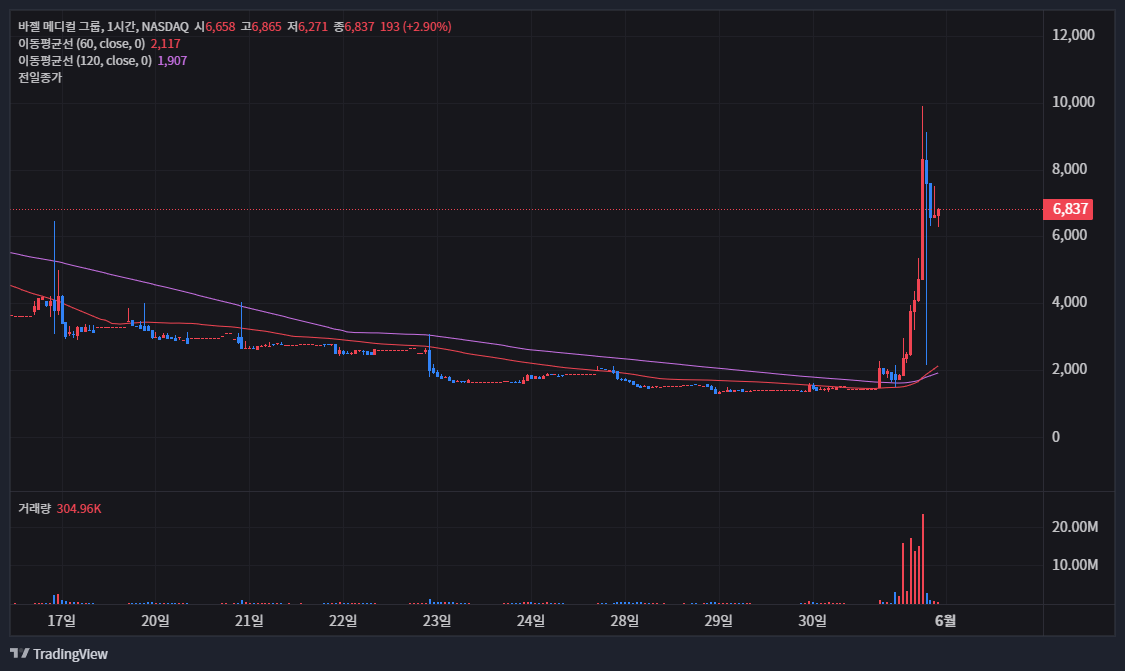Viewport: 1125px width, 671px height.
Task: Select the 전일종가 indicator label
Action: click(x=40, y=78)
